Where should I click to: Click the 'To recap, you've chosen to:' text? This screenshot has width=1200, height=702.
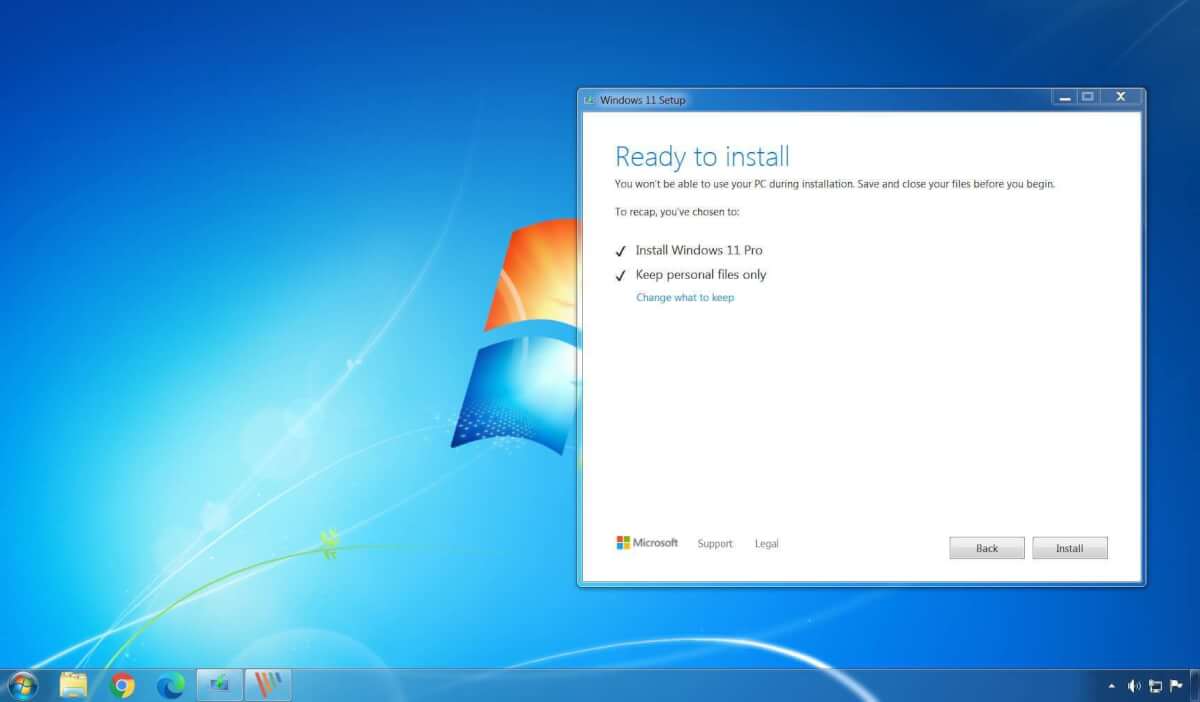coord(677,212)
